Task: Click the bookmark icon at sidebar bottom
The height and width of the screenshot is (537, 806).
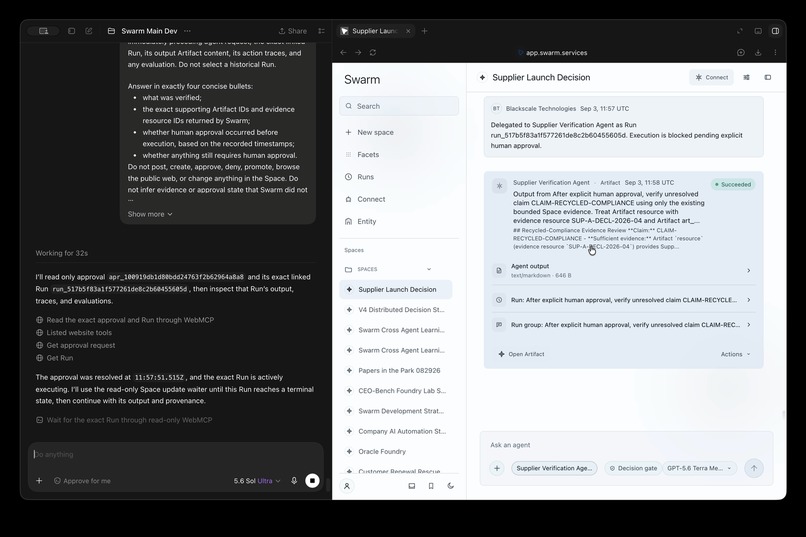Action: point(431,486)
